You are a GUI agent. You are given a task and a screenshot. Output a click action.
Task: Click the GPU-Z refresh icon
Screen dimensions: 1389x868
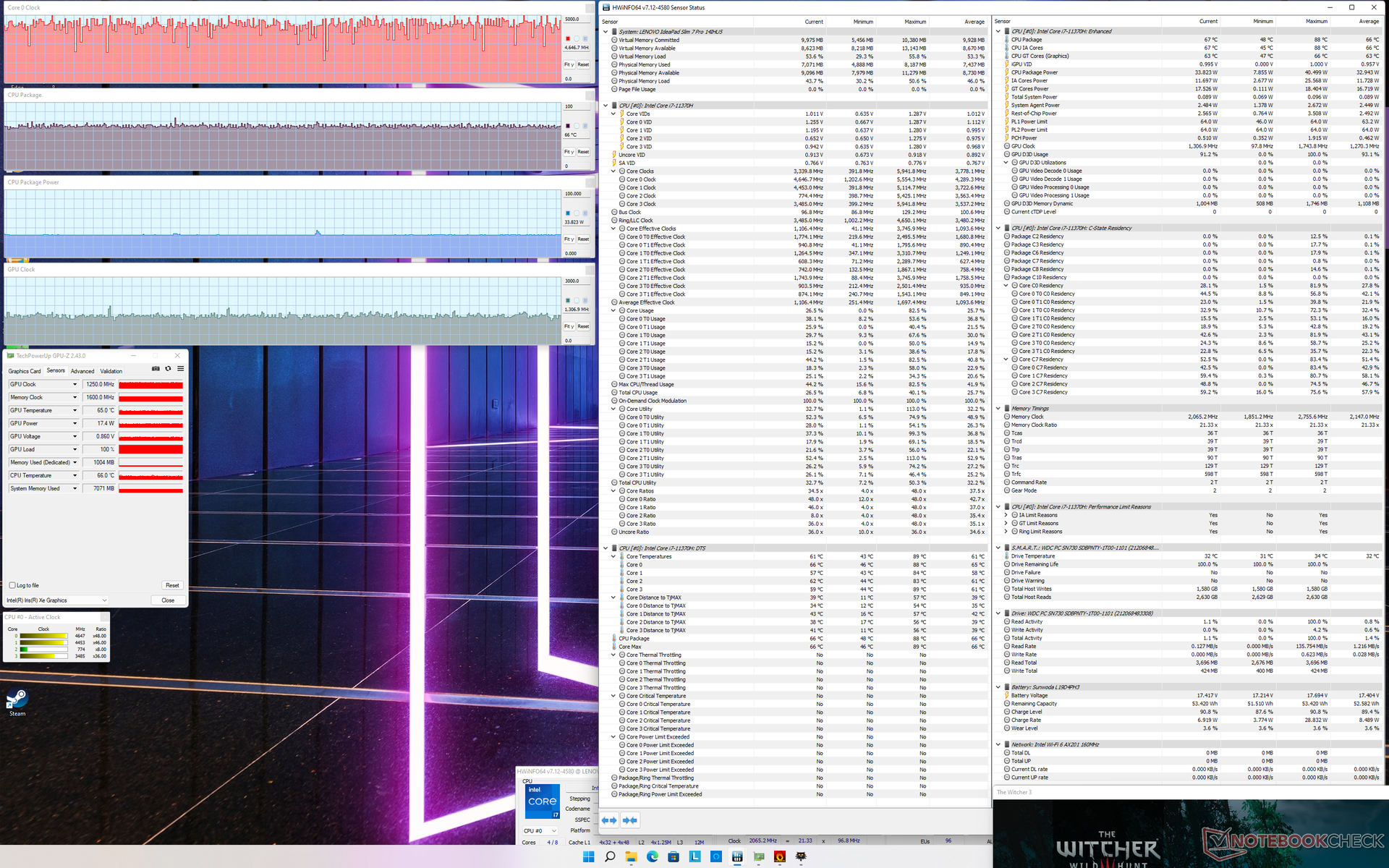tap(168, 369)
